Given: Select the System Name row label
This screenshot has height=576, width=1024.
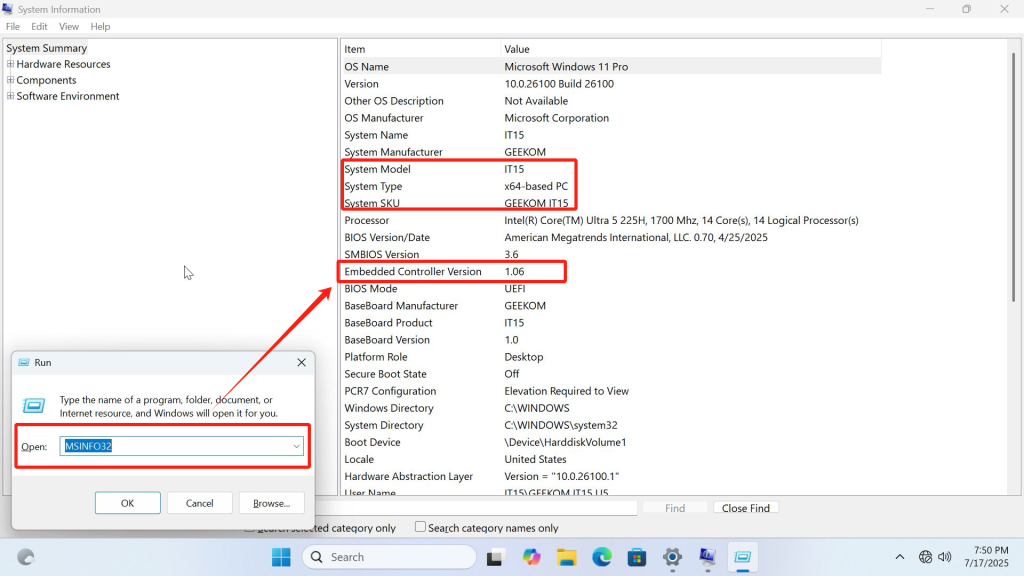Looking at the screenshot, I should point(376,135).
